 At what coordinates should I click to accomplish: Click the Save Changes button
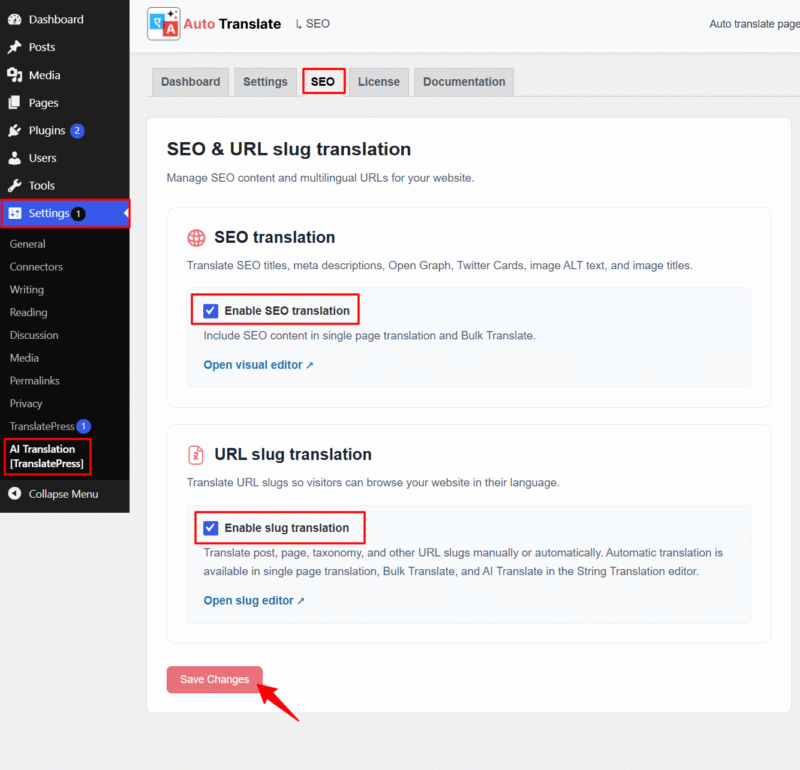click(214, 680)
